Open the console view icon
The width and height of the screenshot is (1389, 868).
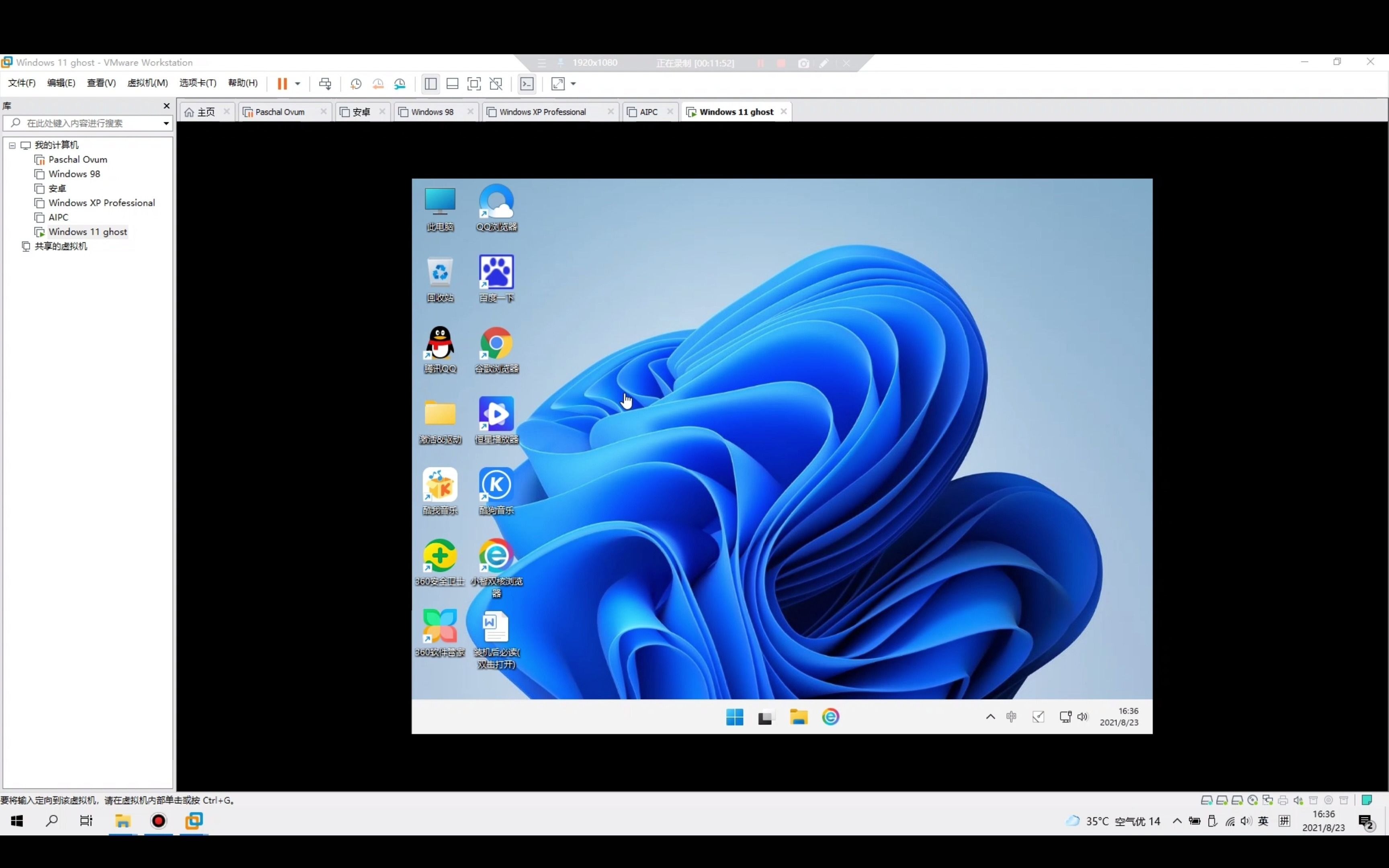[527, 84]
